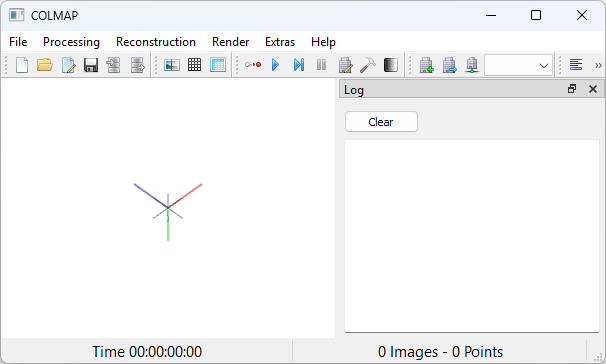The height and width of the screenshot is (364, 606).
Task: Save project with the floppy disk icon
Action: pyautogui.click(x=91, y=65)
